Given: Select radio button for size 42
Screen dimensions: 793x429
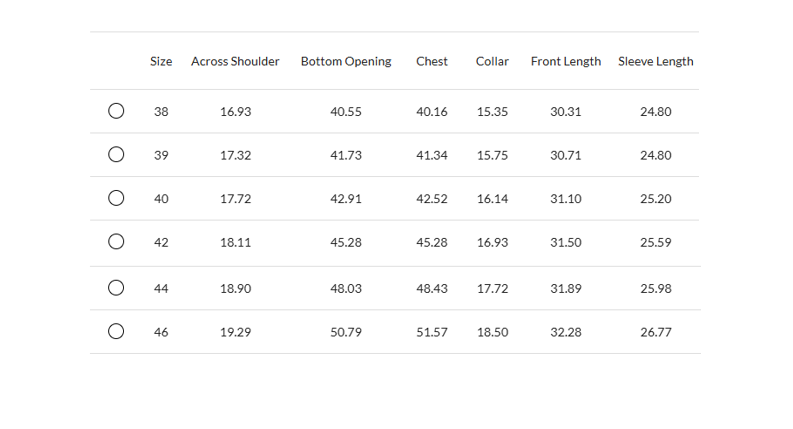Looking at the screenshot, I should tap(116, 242).
